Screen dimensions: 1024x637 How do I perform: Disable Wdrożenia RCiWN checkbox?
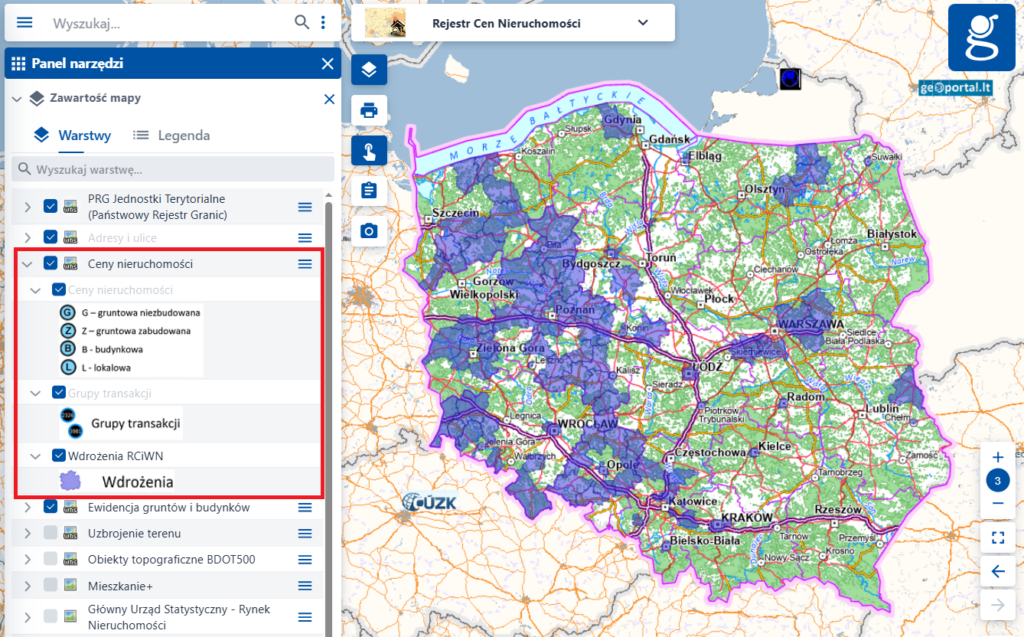(x=58, y=456)
